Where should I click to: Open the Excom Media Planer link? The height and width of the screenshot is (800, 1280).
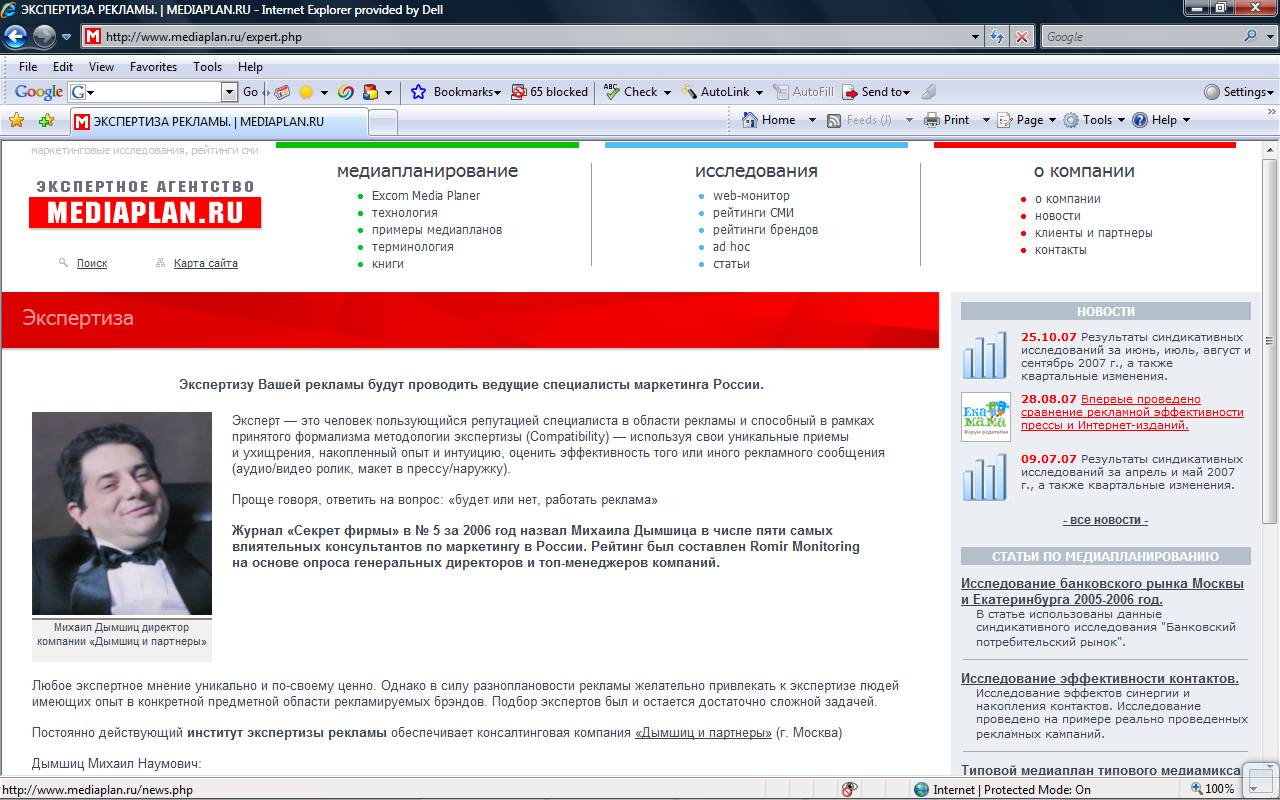pos(426,196)
